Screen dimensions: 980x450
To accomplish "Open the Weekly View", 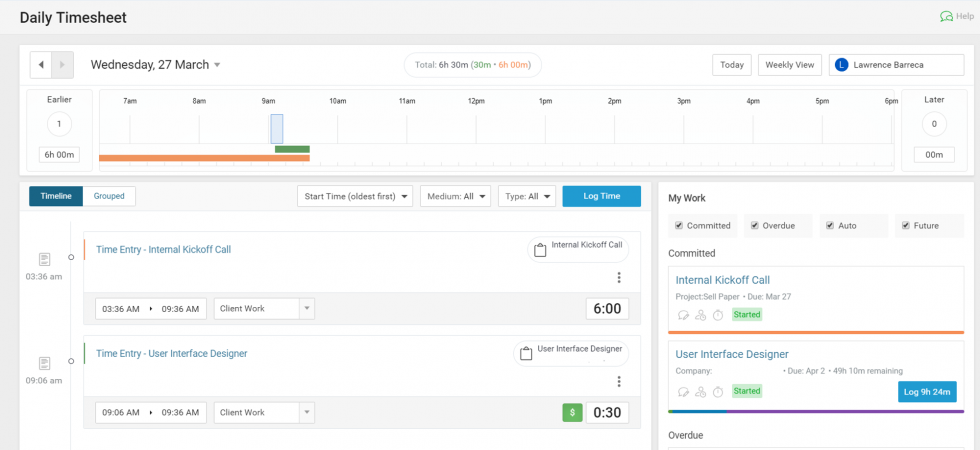I will [789, 65].
